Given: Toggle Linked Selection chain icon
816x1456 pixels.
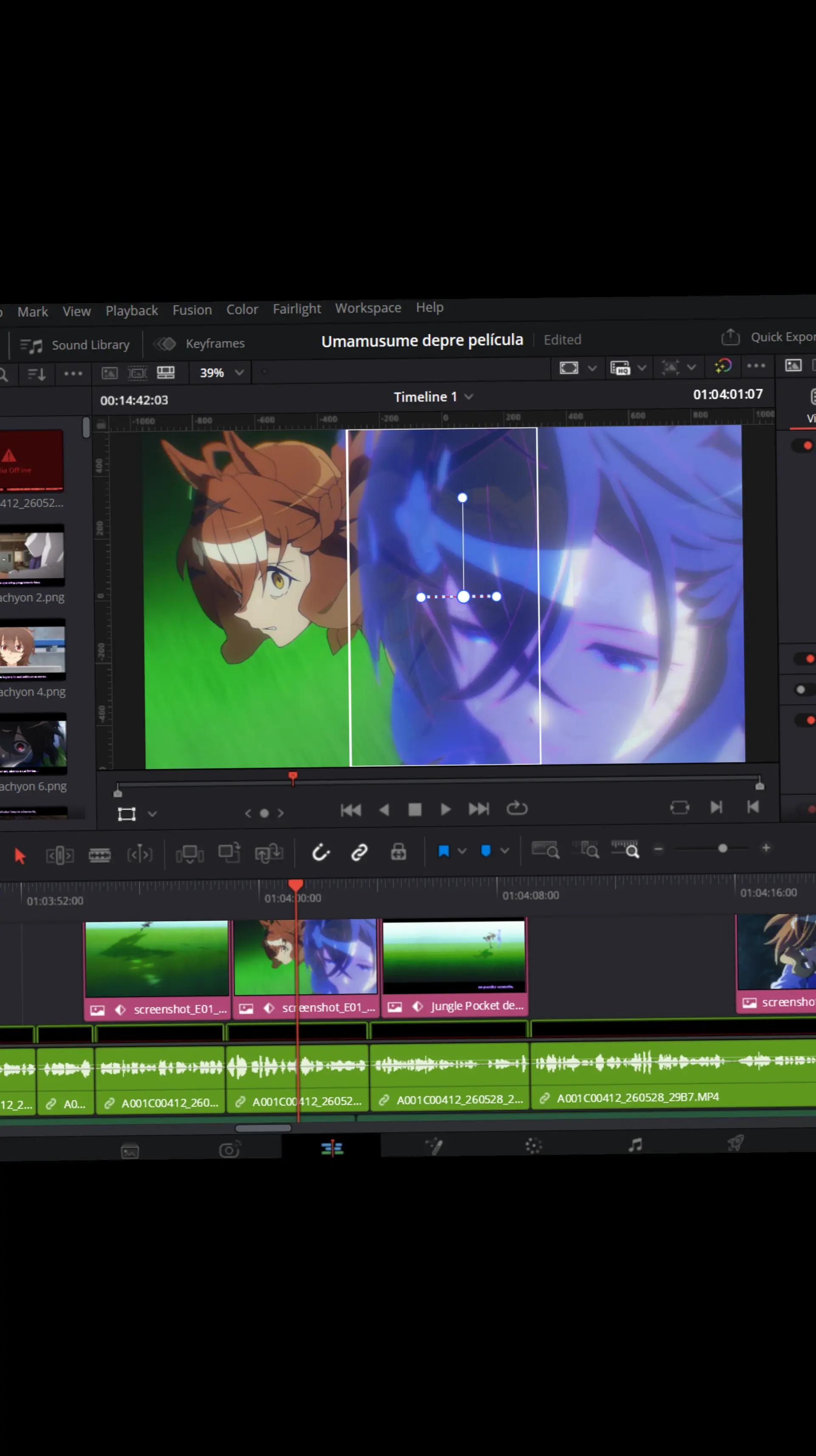Looking at the screenshot, I should [x=360, y=852].
